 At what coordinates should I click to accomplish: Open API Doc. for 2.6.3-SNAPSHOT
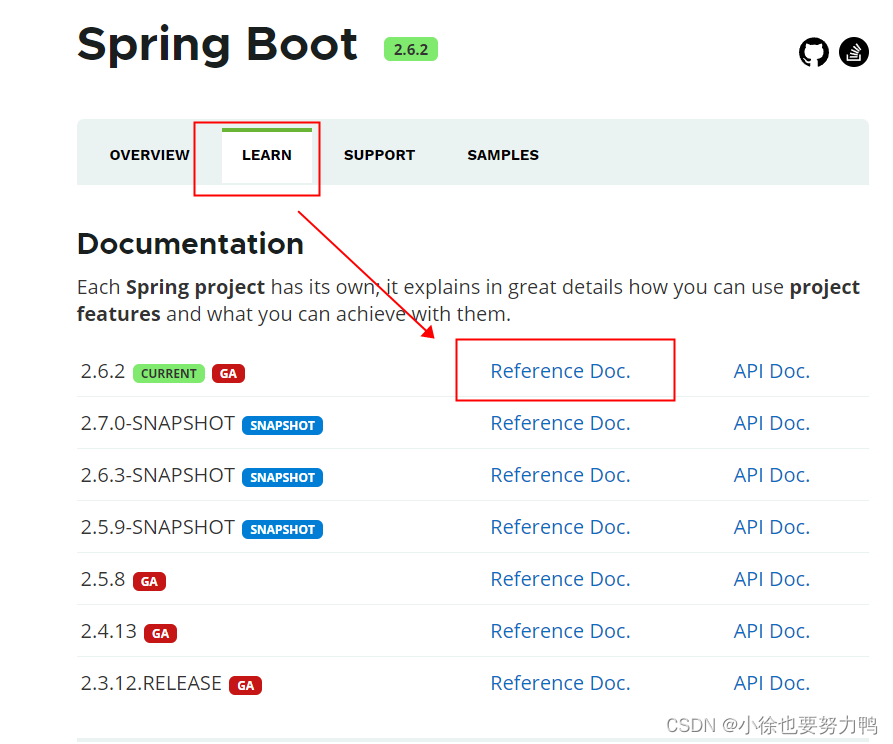(772, 475)
